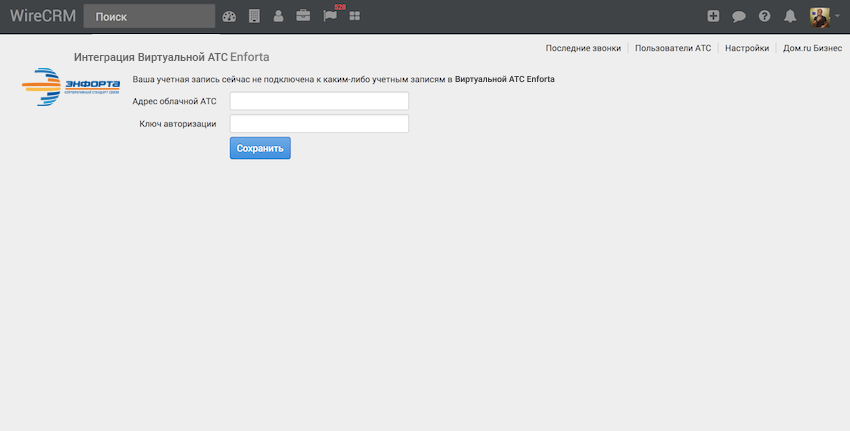Open the dashboard gauge icon
This screenshot has height=431, width=850.
(229, 16)
